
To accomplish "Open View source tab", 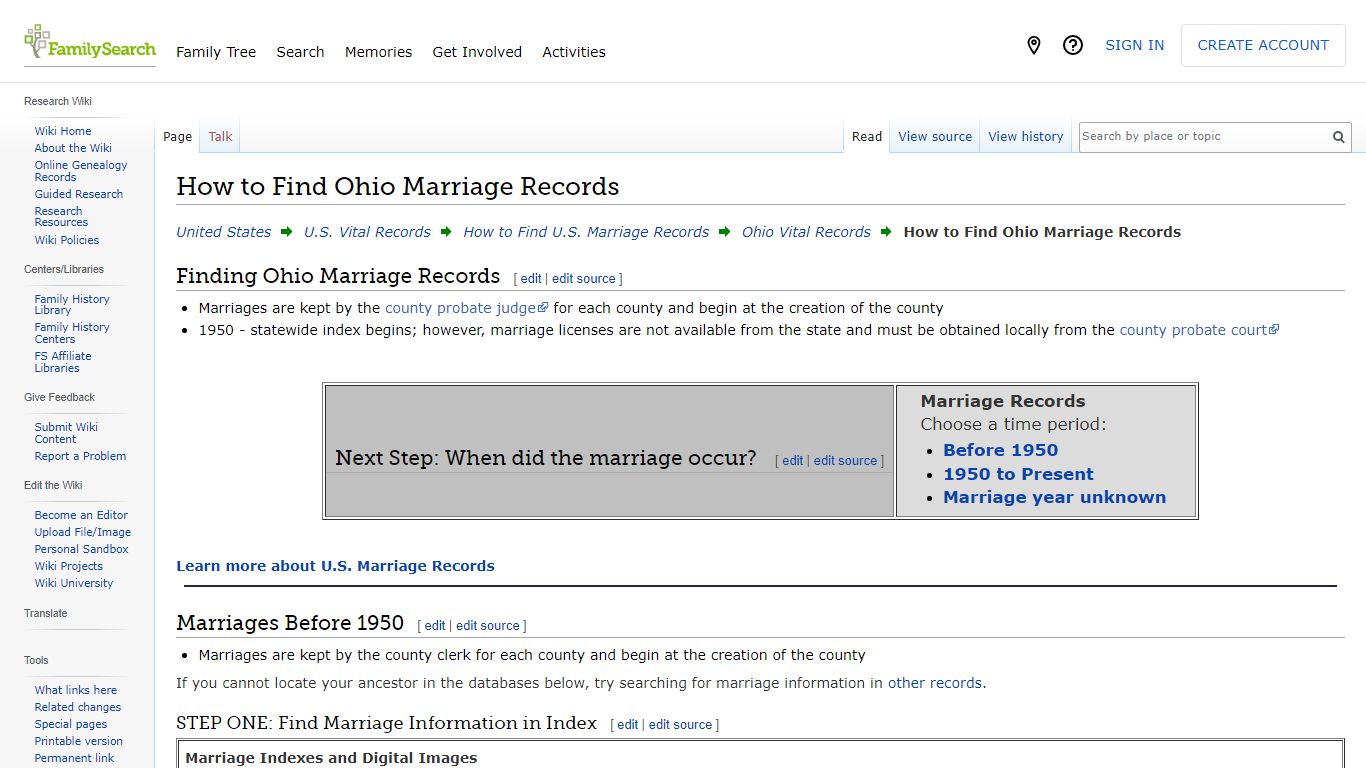I will click(935, 137).
